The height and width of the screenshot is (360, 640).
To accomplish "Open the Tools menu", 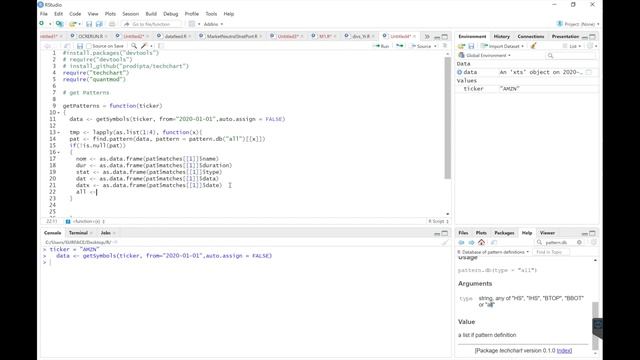I will click(x=211, y=14).
